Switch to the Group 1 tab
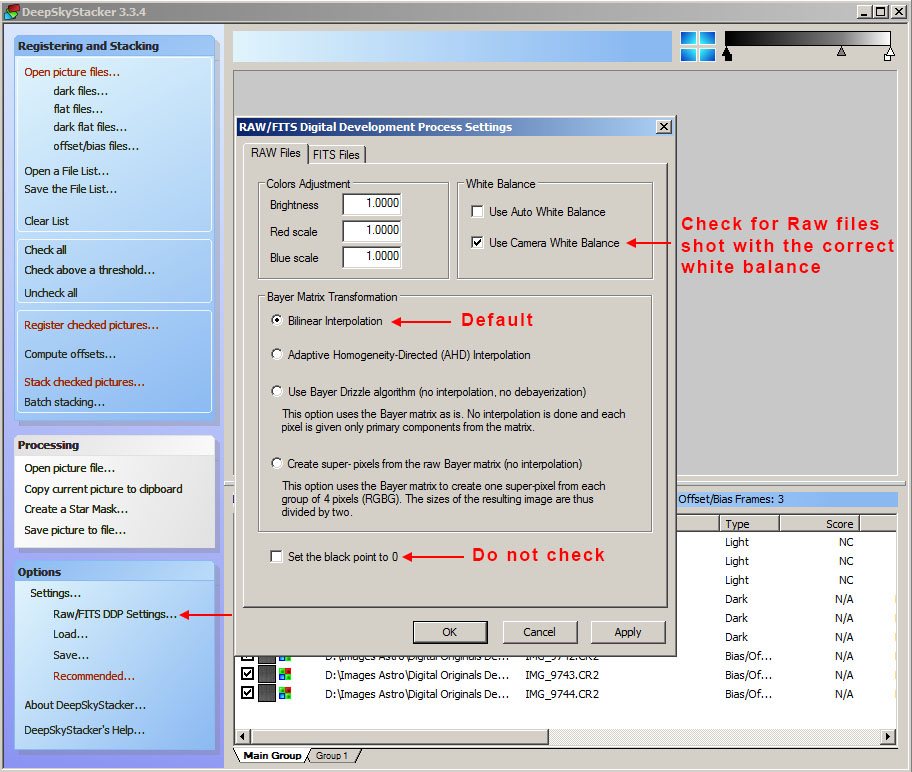The image size is (912, 772). 332,756
